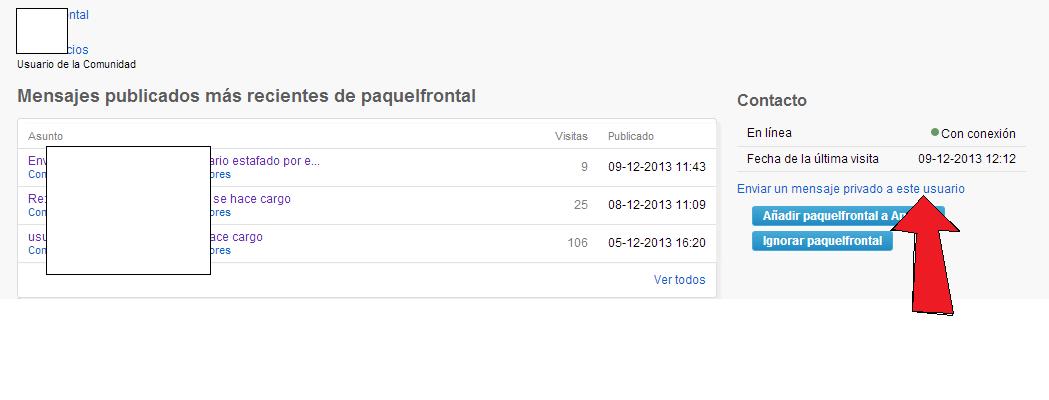The image size is (1049, 400).
Task: Click the Publicado column header
Action: pos(631,136)
